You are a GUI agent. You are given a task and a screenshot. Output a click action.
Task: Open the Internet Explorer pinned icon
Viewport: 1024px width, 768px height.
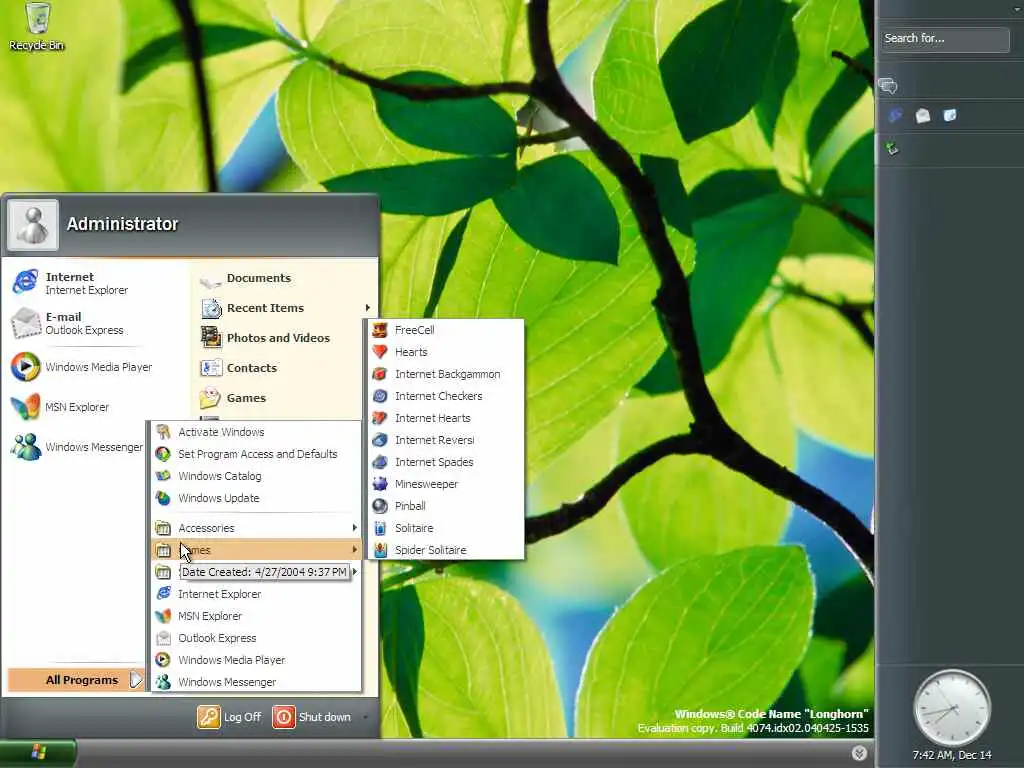pos(25,281)
